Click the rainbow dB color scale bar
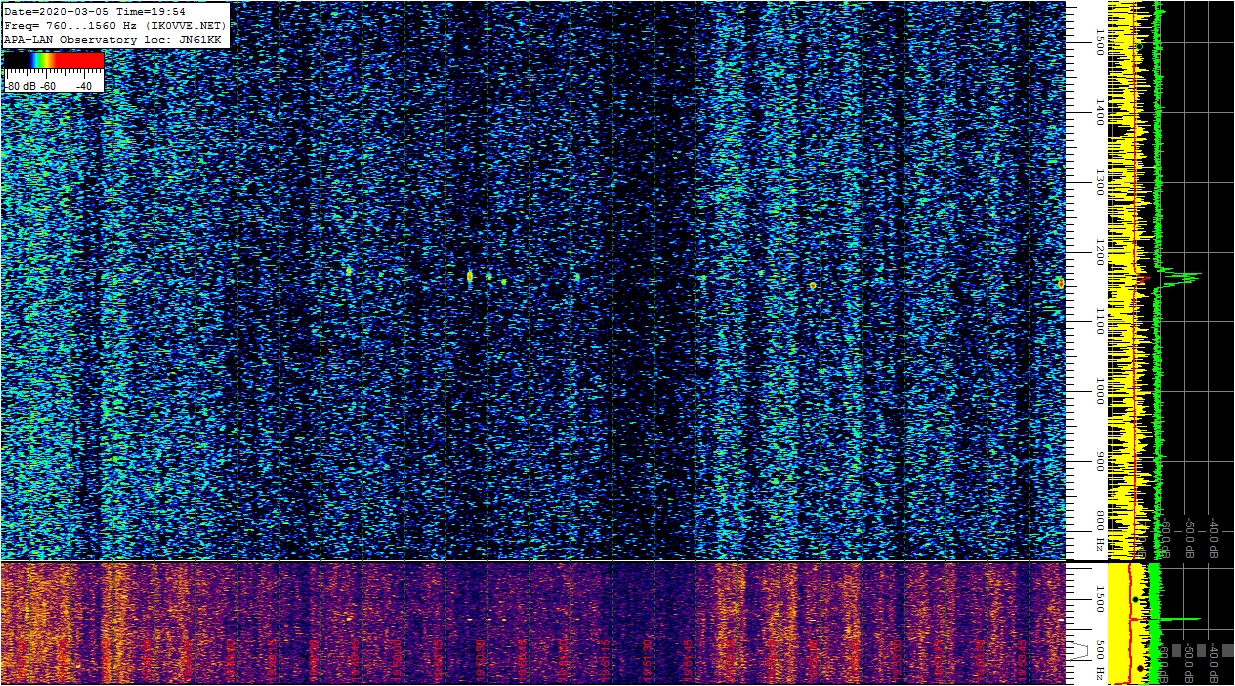The image size is (1235, 686). pos(54,61)
